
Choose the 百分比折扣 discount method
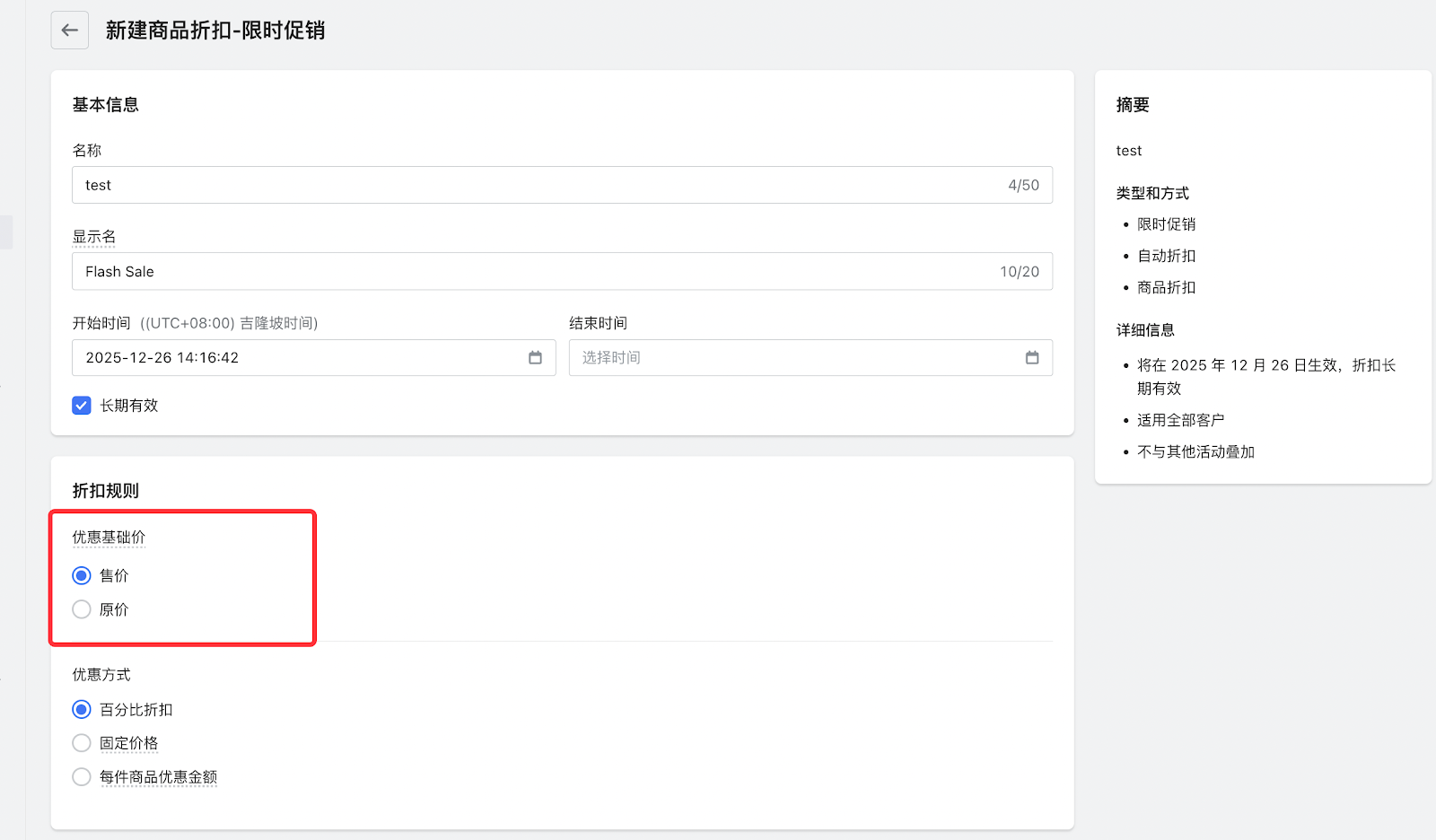point(82,710)
